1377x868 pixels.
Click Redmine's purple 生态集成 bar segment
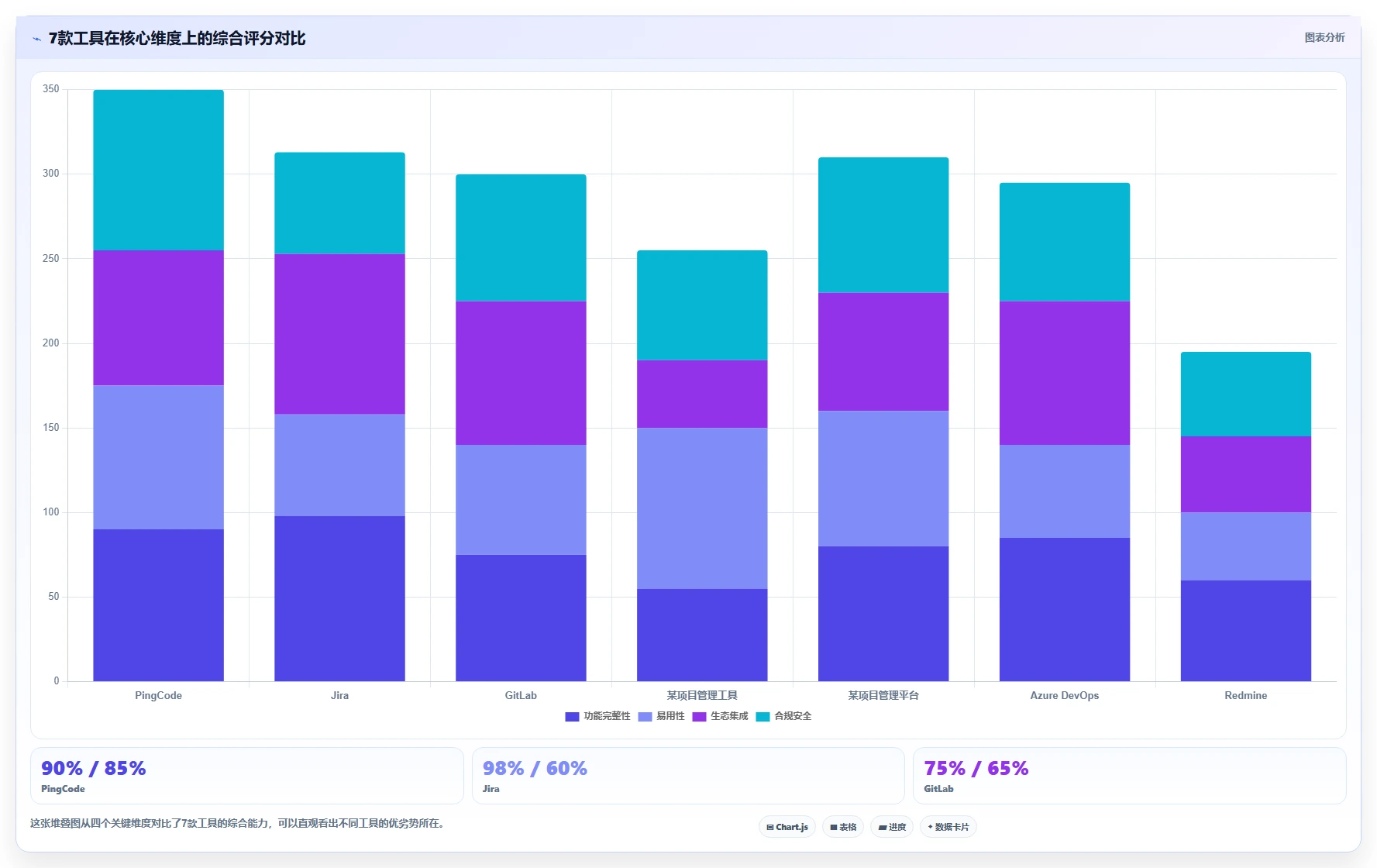tap(1247, 474)
